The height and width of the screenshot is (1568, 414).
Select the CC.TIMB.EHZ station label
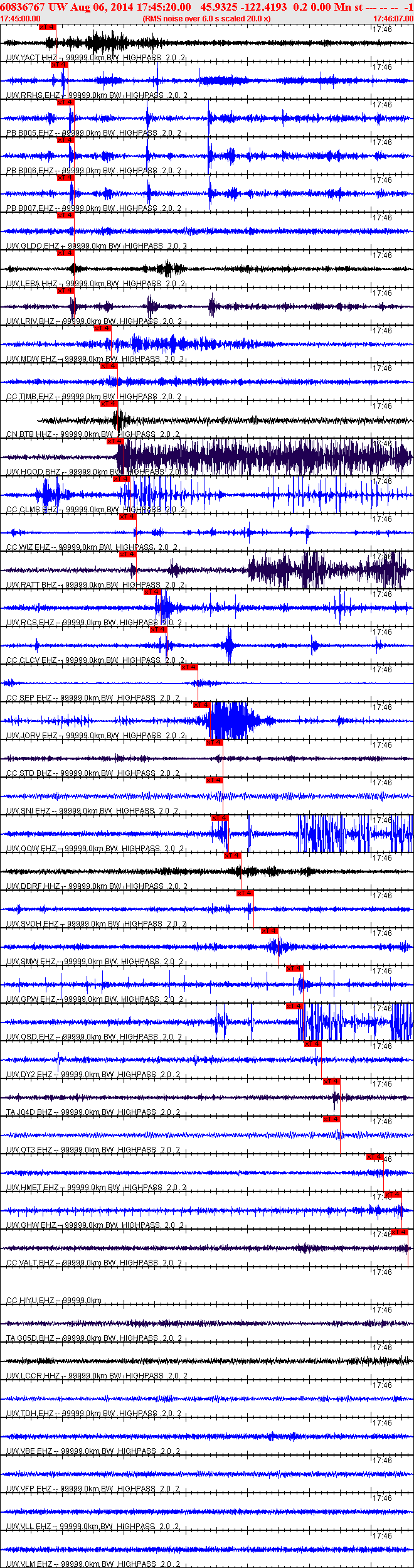point(30,397)
